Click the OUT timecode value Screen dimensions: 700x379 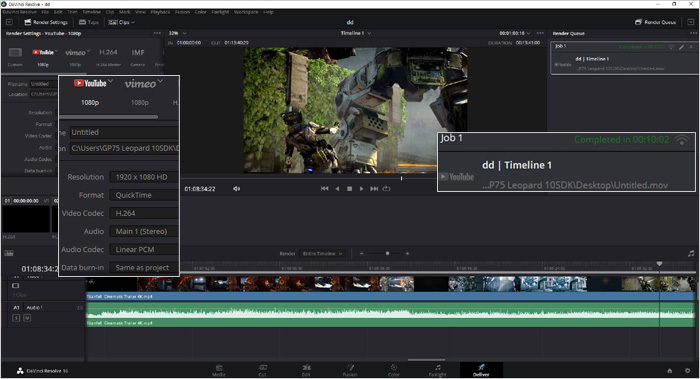point(237,43)
